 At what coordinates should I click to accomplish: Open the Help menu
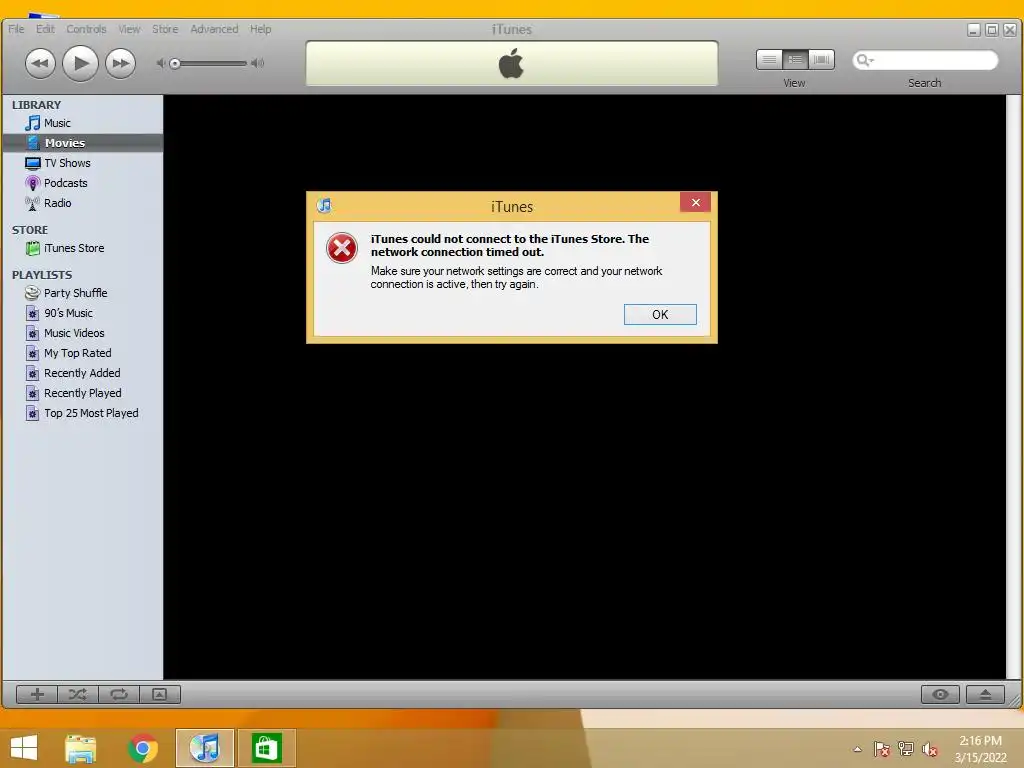coord(261,29)
